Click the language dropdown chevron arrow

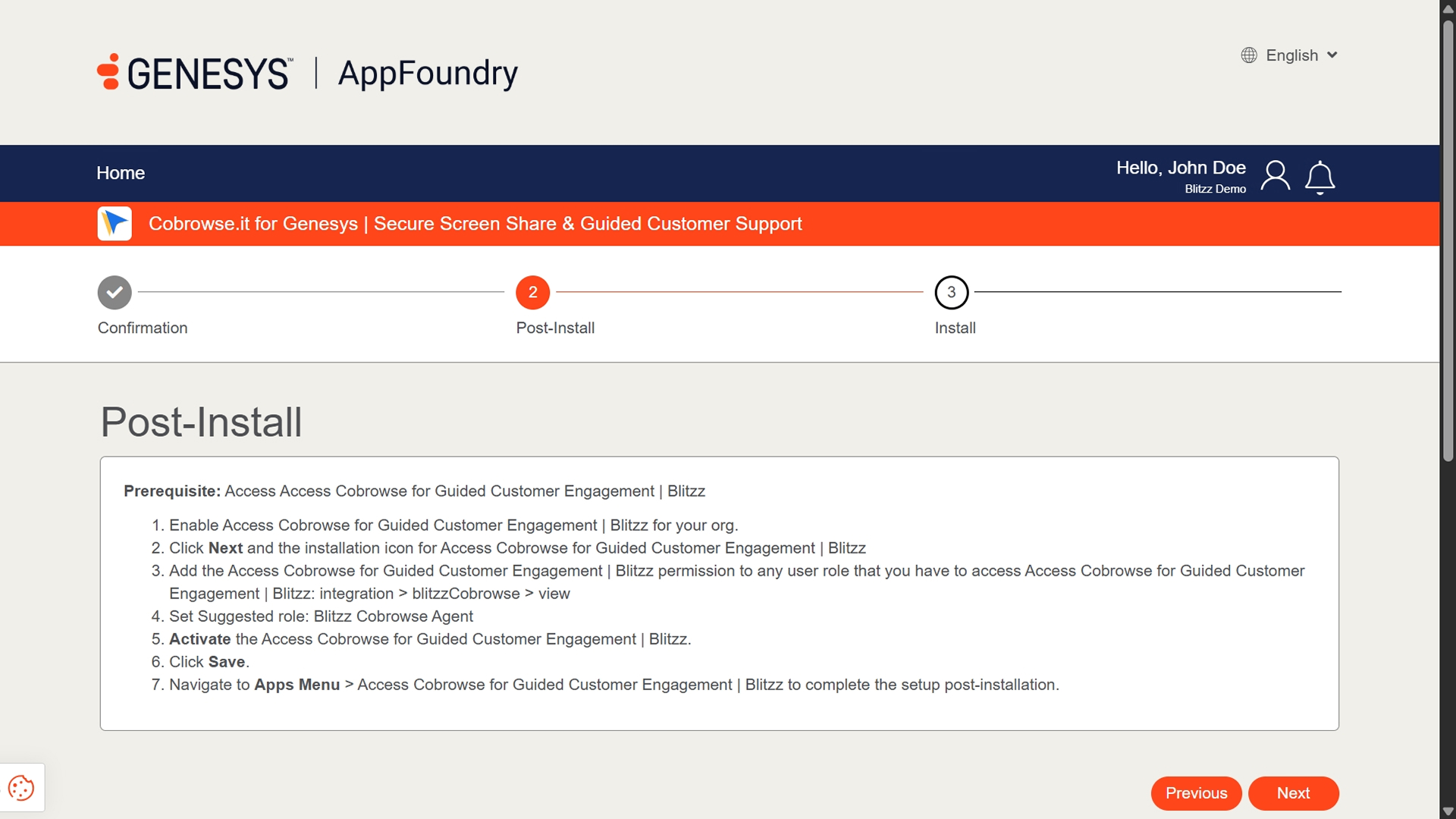pos(1332,55)
